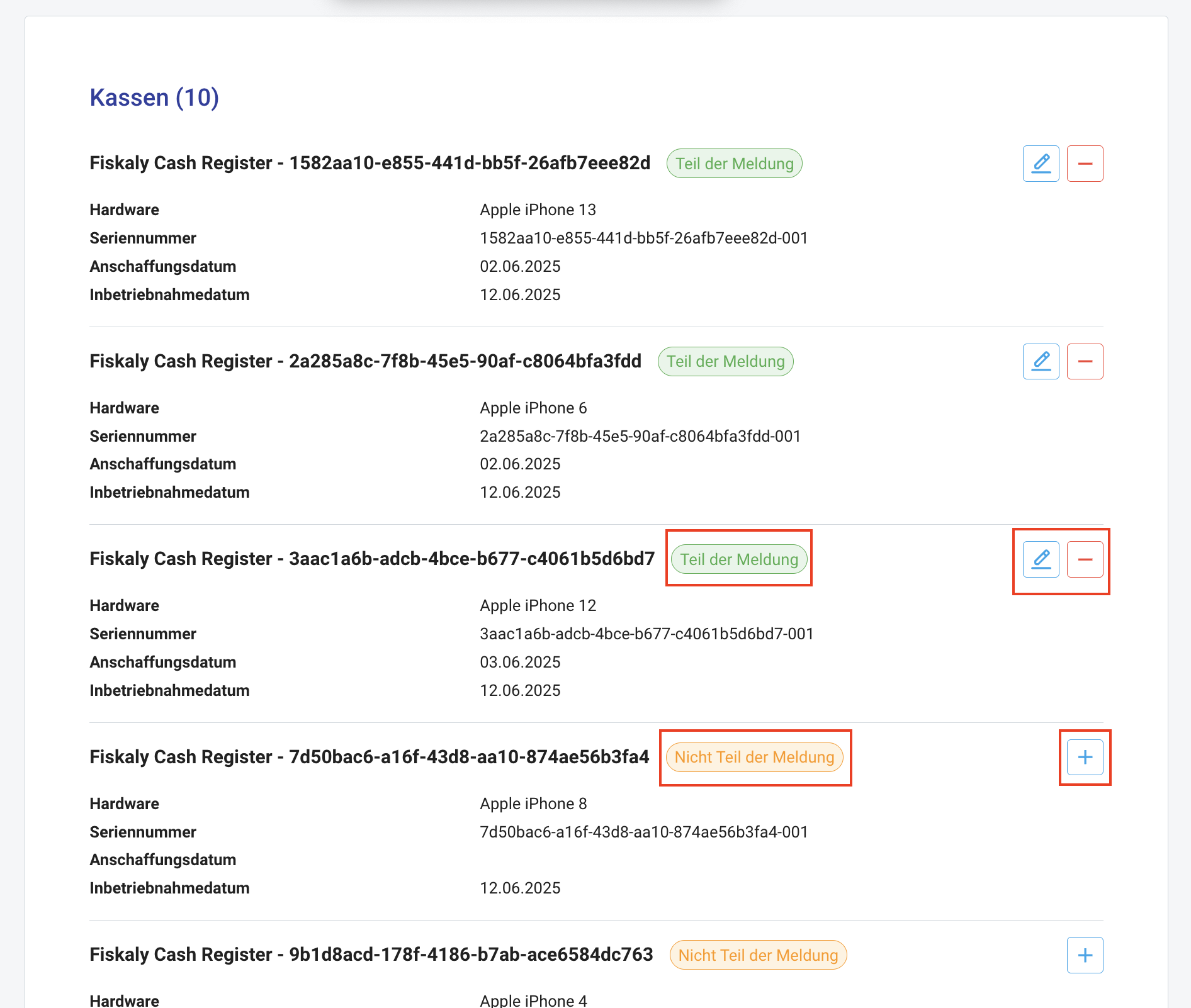Click serial number 7d50bac6-a16f-43d8-aa10-874ae56b3fa4-001
The width and height of the screenshot is (1191, 1008).
(643, 832)
